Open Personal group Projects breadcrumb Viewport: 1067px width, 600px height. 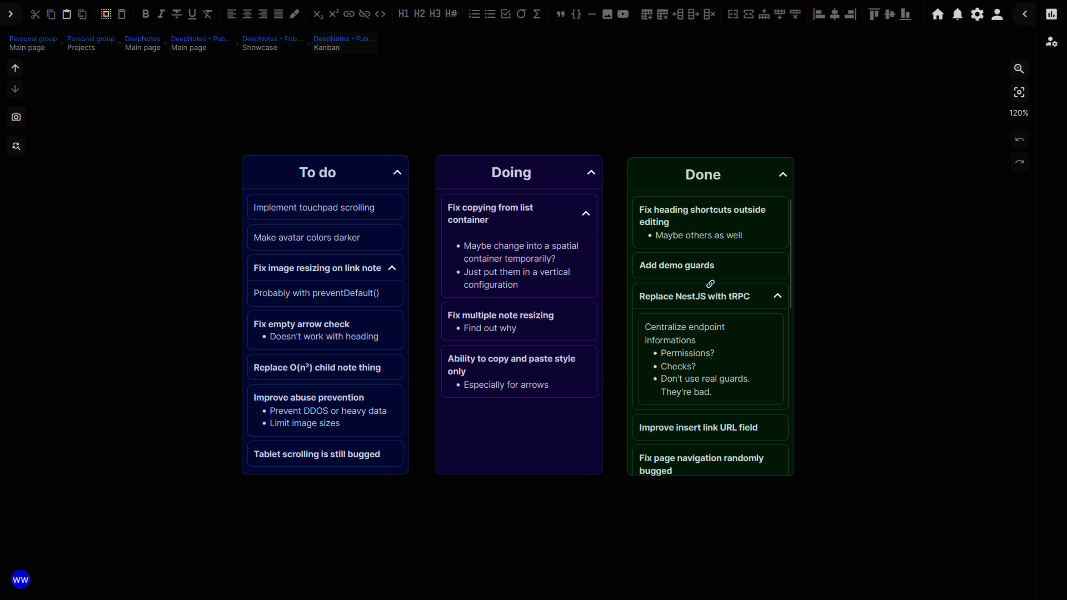click(91, 43)
